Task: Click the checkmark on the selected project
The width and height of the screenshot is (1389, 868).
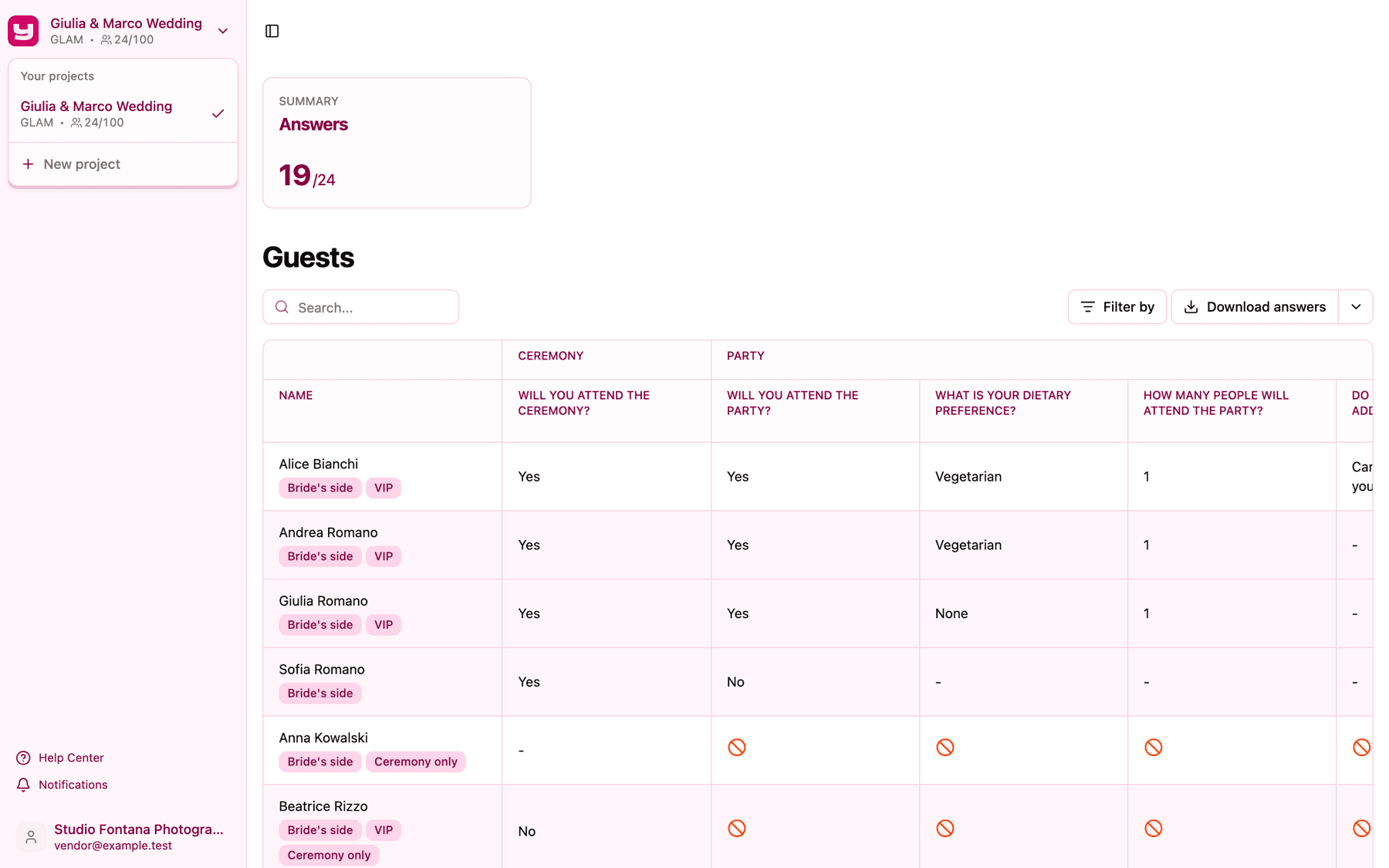Action: pos(218,113)
